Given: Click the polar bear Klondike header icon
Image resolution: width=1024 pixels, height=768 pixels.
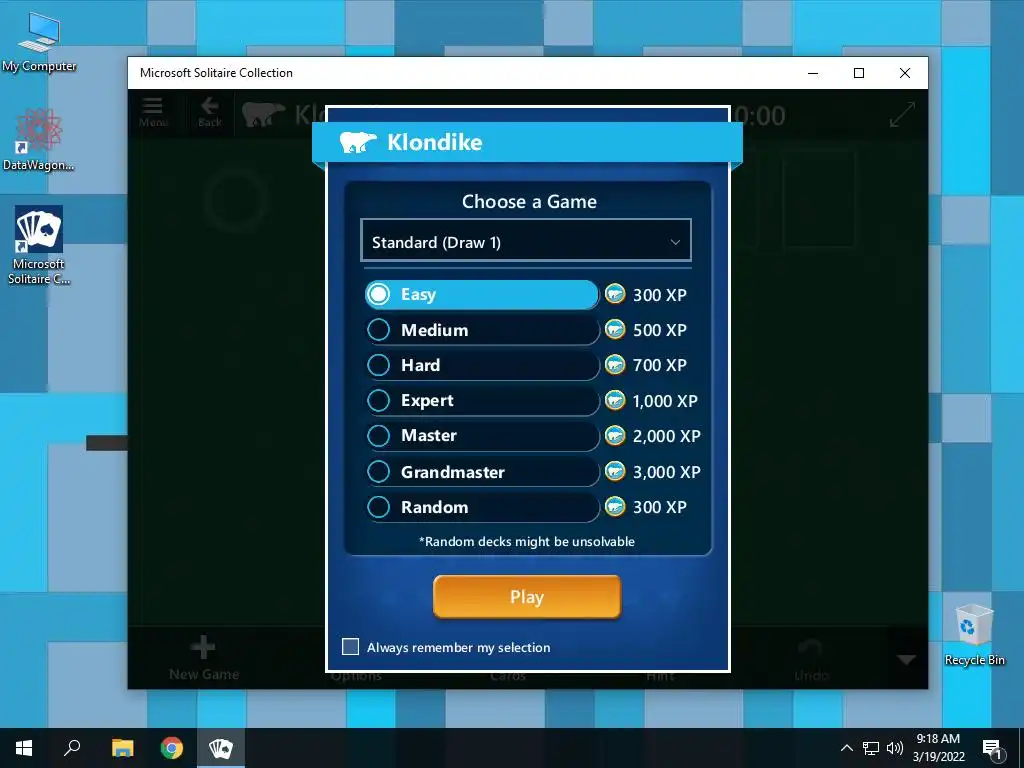Looking at the screenshot, I should pyautogui.click(x=358, y=141).
